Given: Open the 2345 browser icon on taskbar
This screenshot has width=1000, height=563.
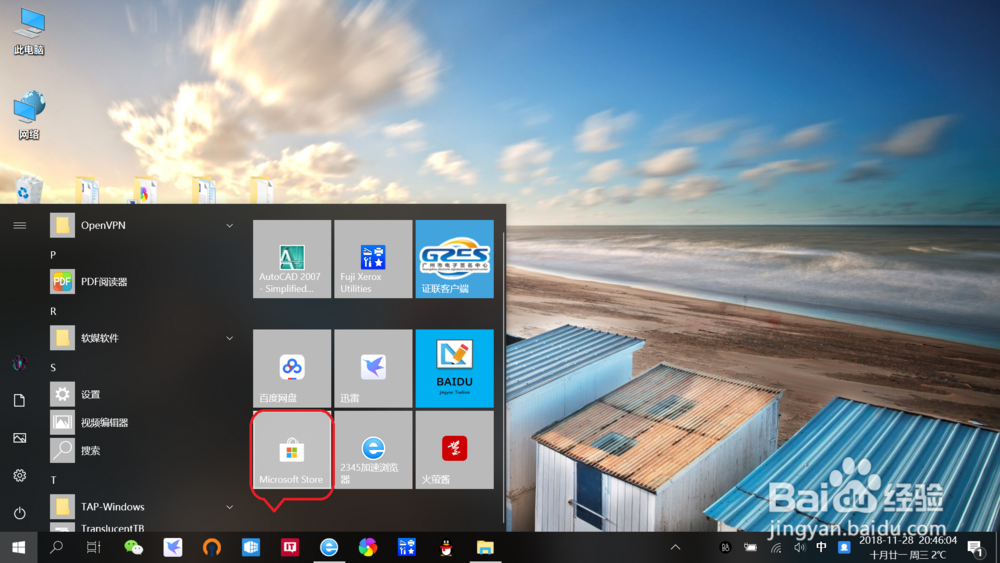Looking at the screenshot, I should click(x=329, y=547).
